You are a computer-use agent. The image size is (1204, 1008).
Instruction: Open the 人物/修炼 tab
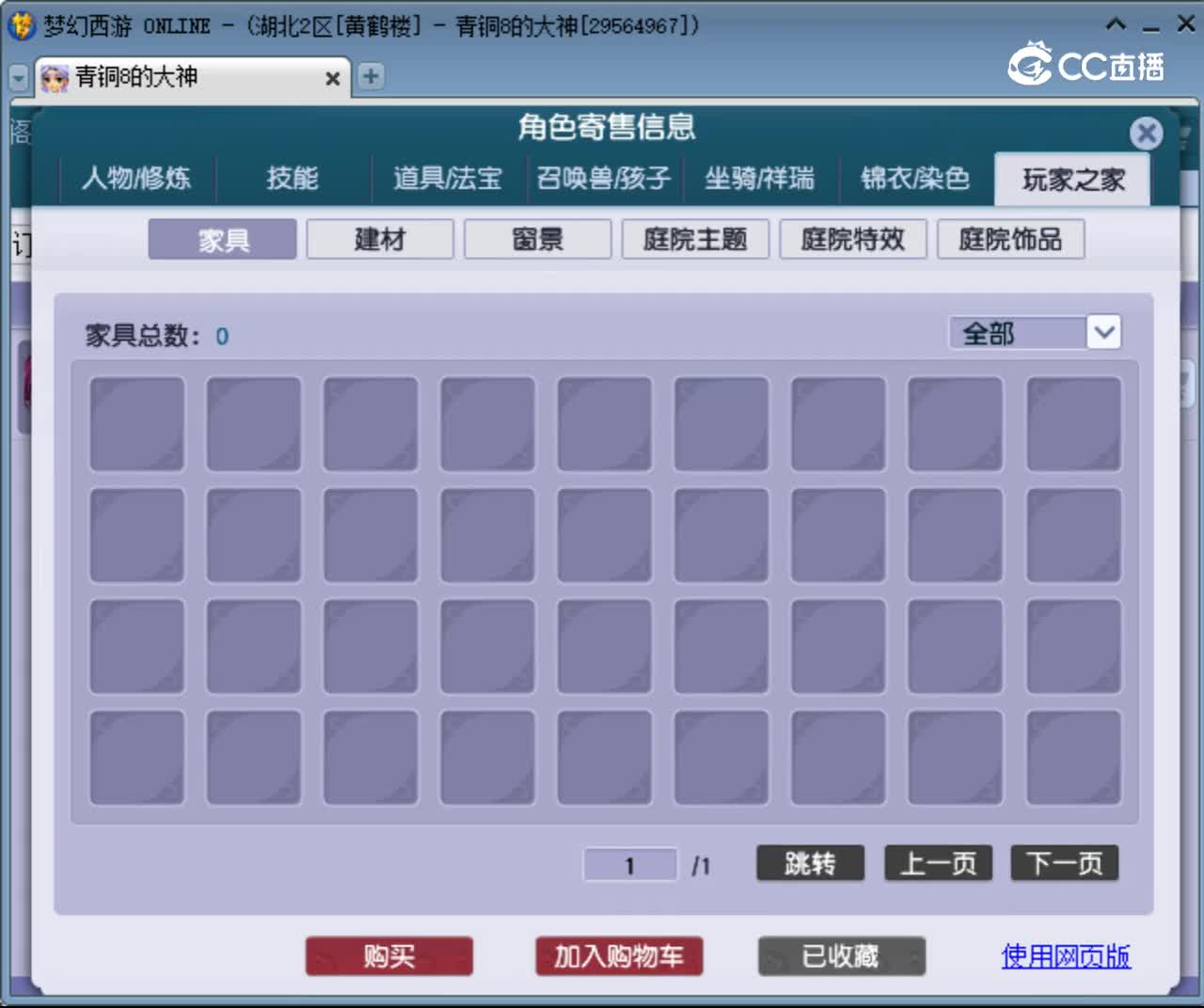(137, 179)
